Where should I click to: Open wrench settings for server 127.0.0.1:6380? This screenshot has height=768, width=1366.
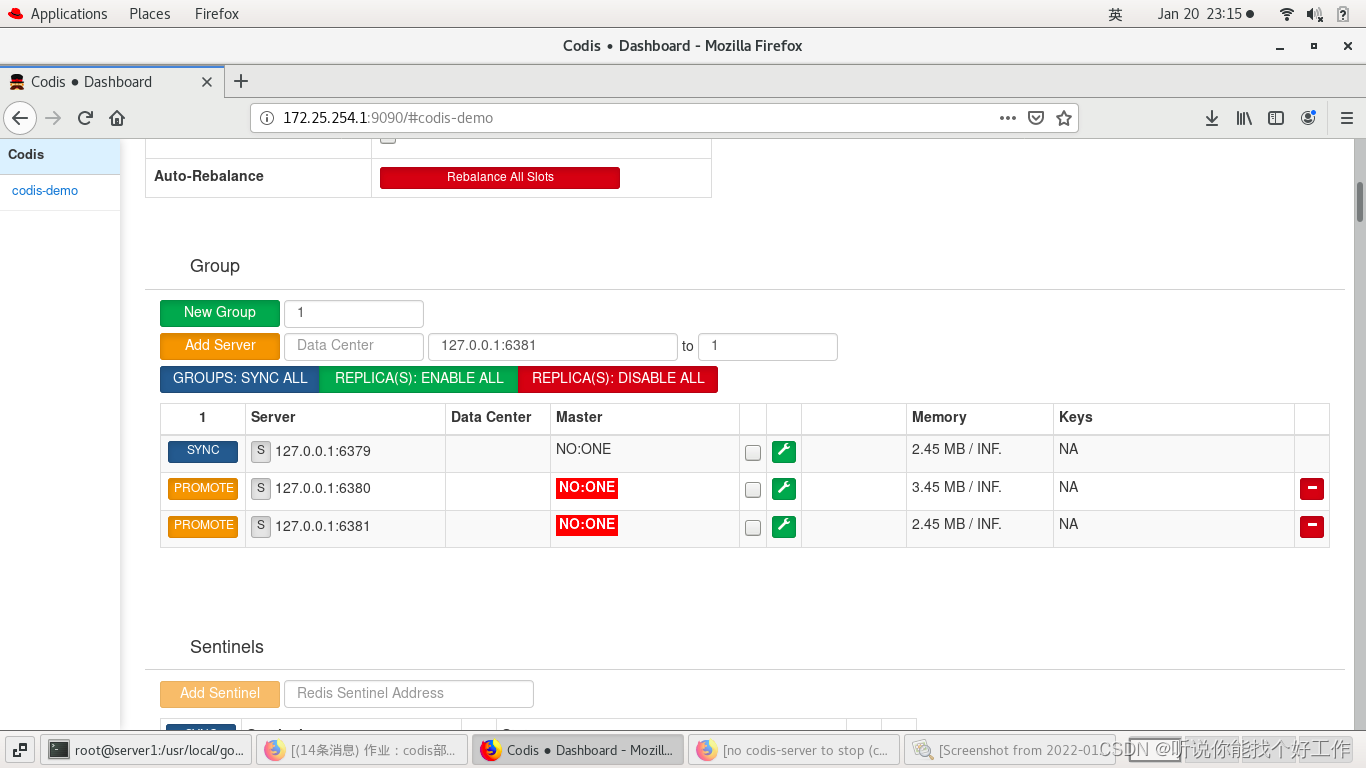784,489
